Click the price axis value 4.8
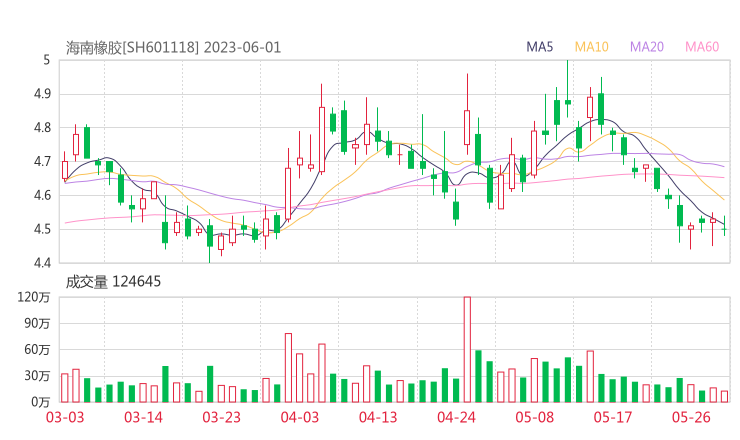740x440 pixels. pos(42,127)
